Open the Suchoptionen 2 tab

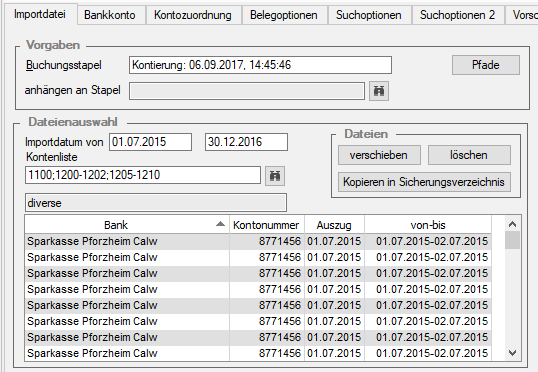click(x=458, y=15)
